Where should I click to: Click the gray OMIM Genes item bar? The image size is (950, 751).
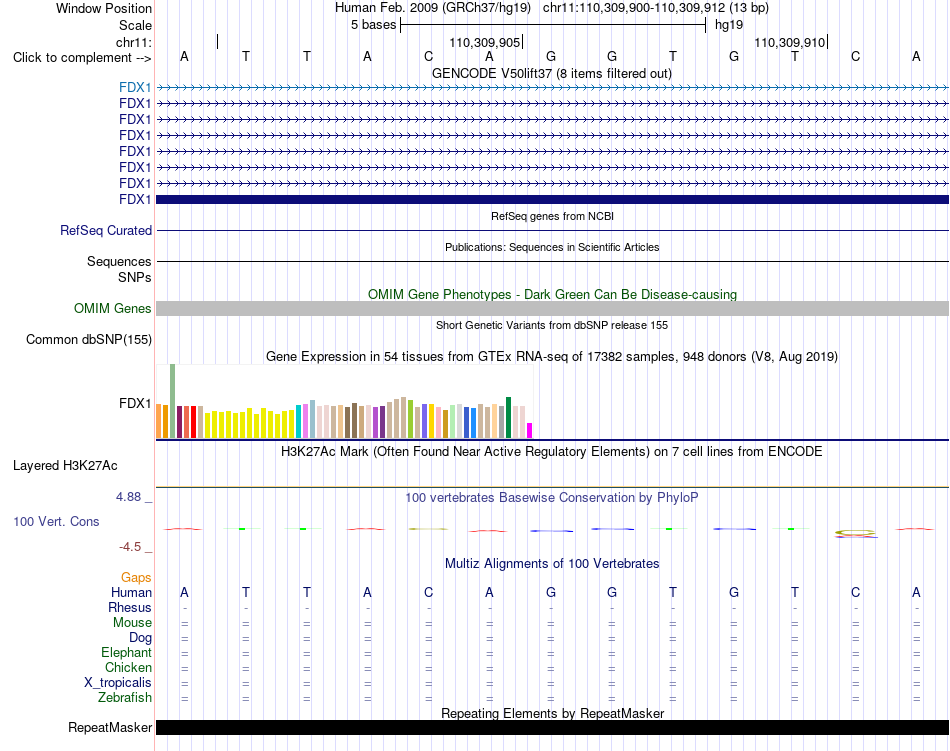(x=552, y=308)
